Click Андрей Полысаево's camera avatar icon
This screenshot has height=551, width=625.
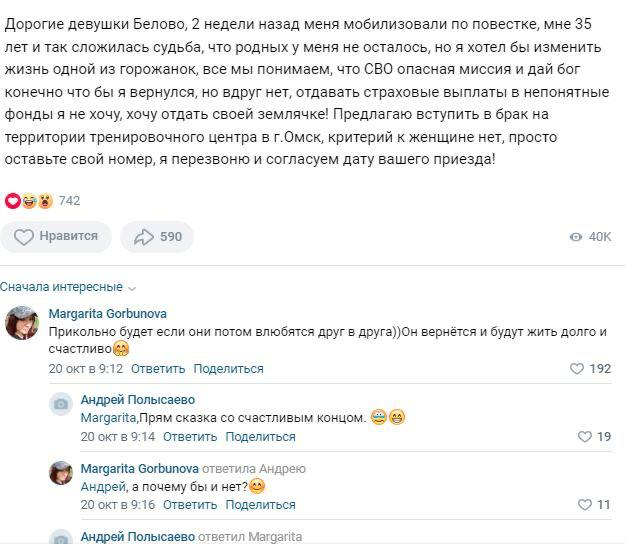pos(61,403)
